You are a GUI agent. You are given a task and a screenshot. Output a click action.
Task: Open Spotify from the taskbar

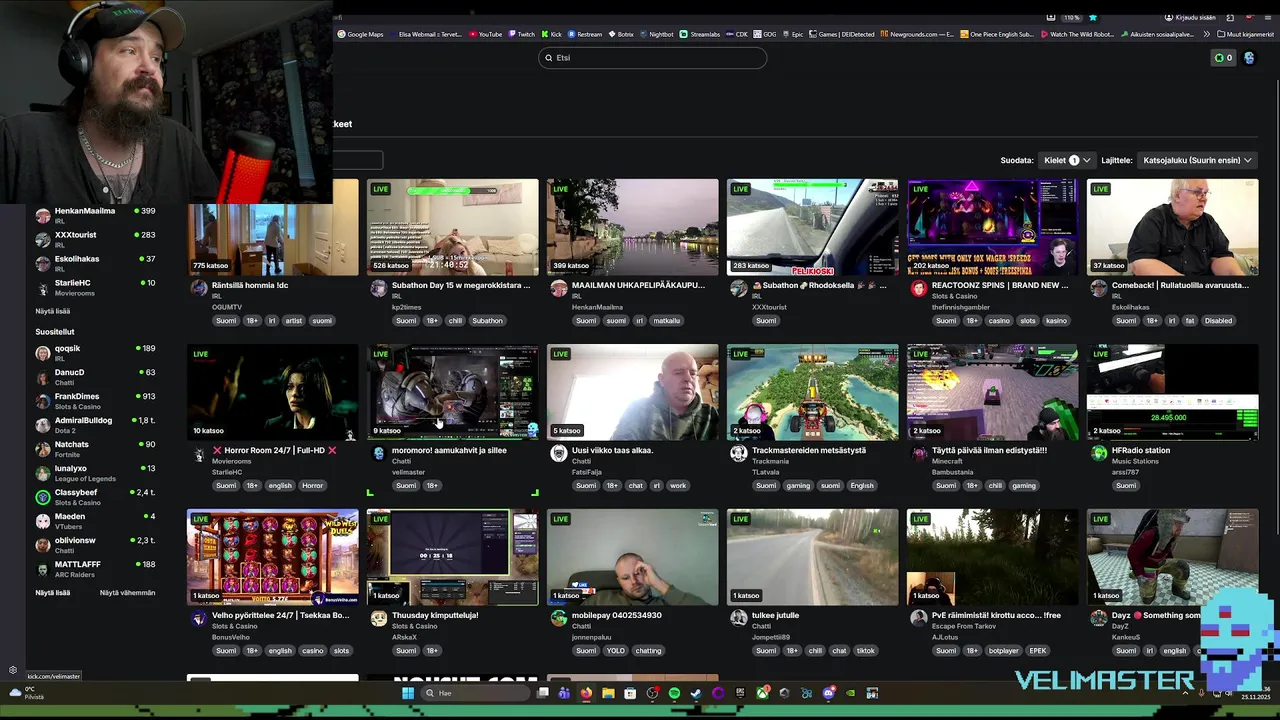pos(674,693)
